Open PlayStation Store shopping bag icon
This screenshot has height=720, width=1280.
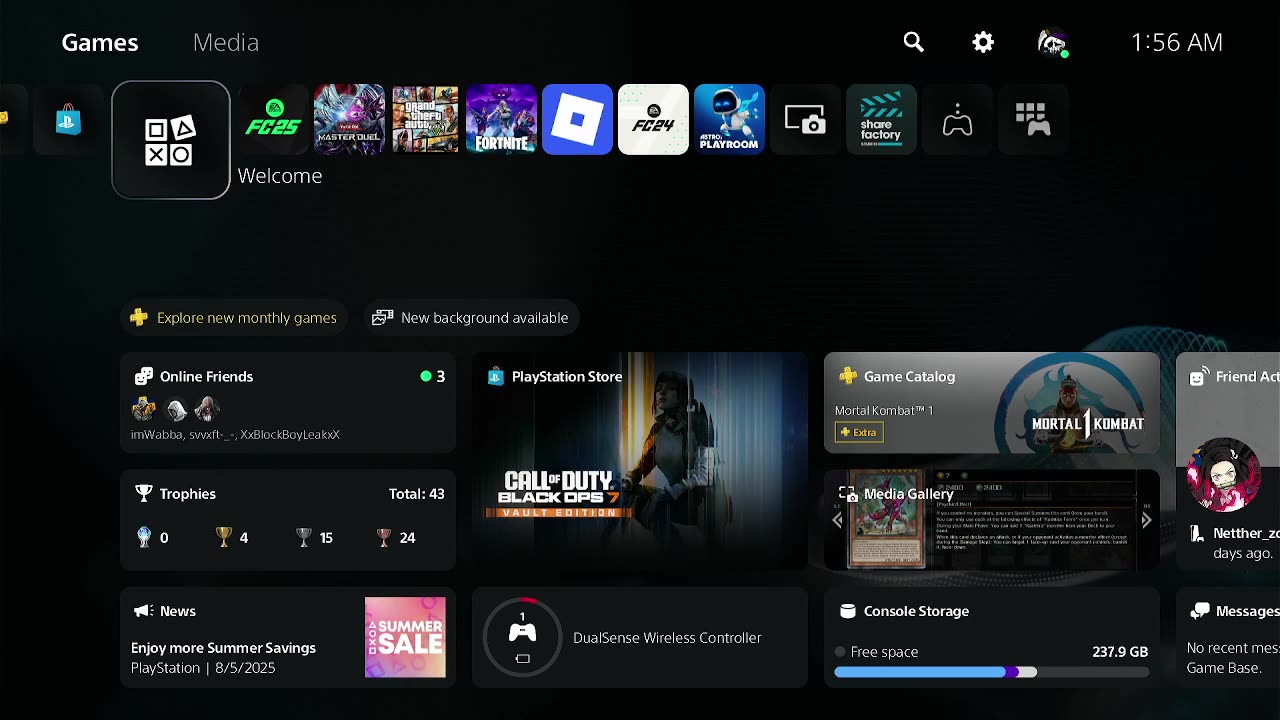click(68, 120)
